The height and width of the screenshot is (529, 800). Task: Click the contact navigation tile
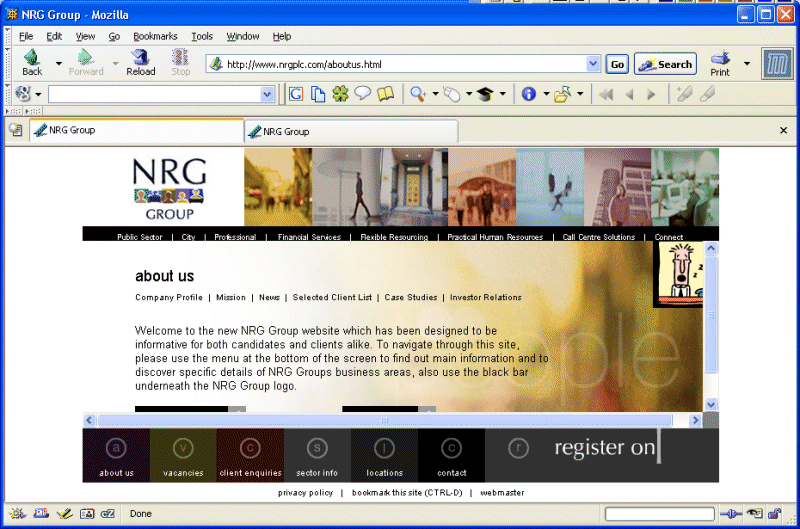click(x=452, y=455)
